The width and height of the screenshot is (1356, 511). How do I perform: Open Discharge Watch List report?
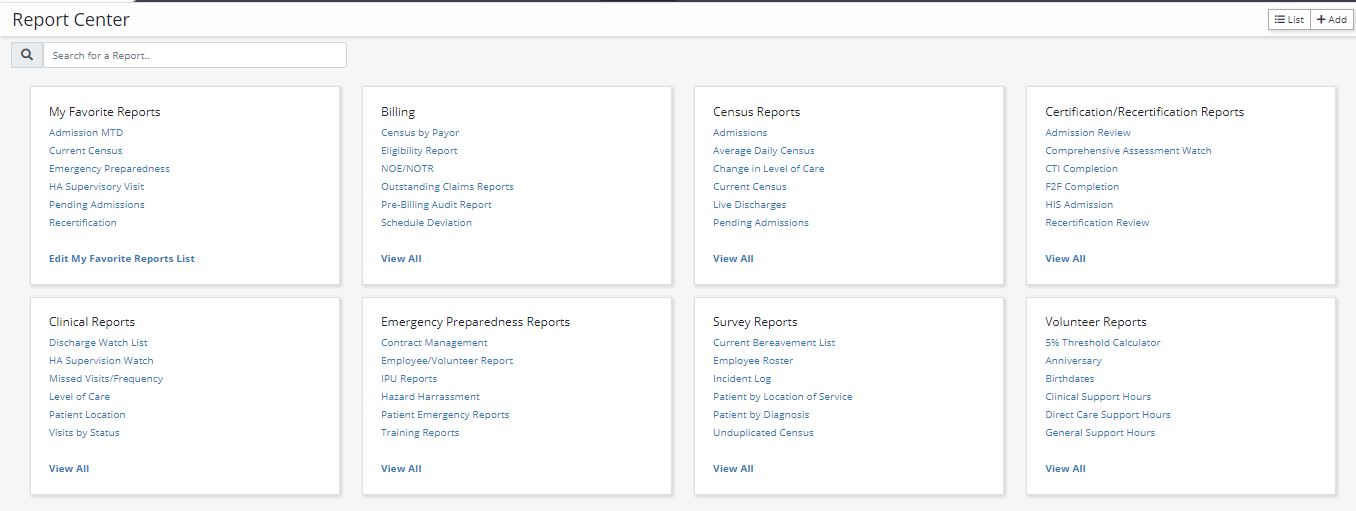pyautogui.click(x=98, y=343)
